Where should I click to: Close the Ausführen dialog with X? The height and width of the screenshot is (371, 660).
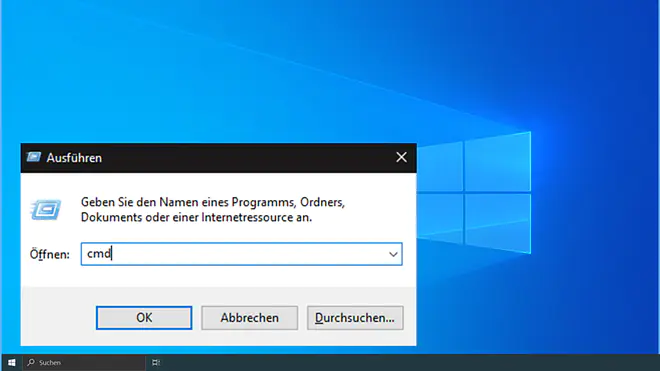click(402, 157)
